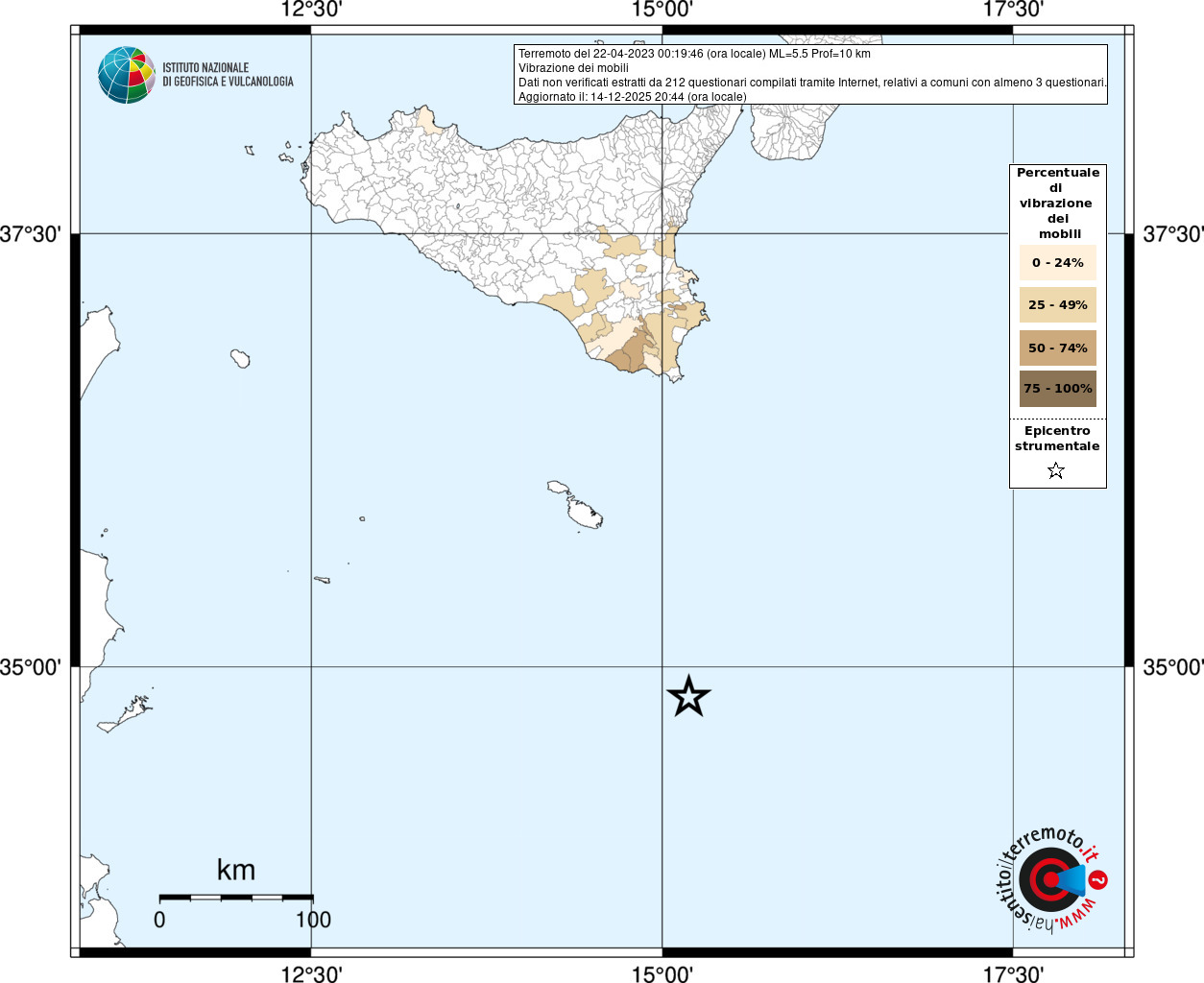Click the Pantelleria island outline
The width and height of the screenshot is (1204, 983).
240,359
